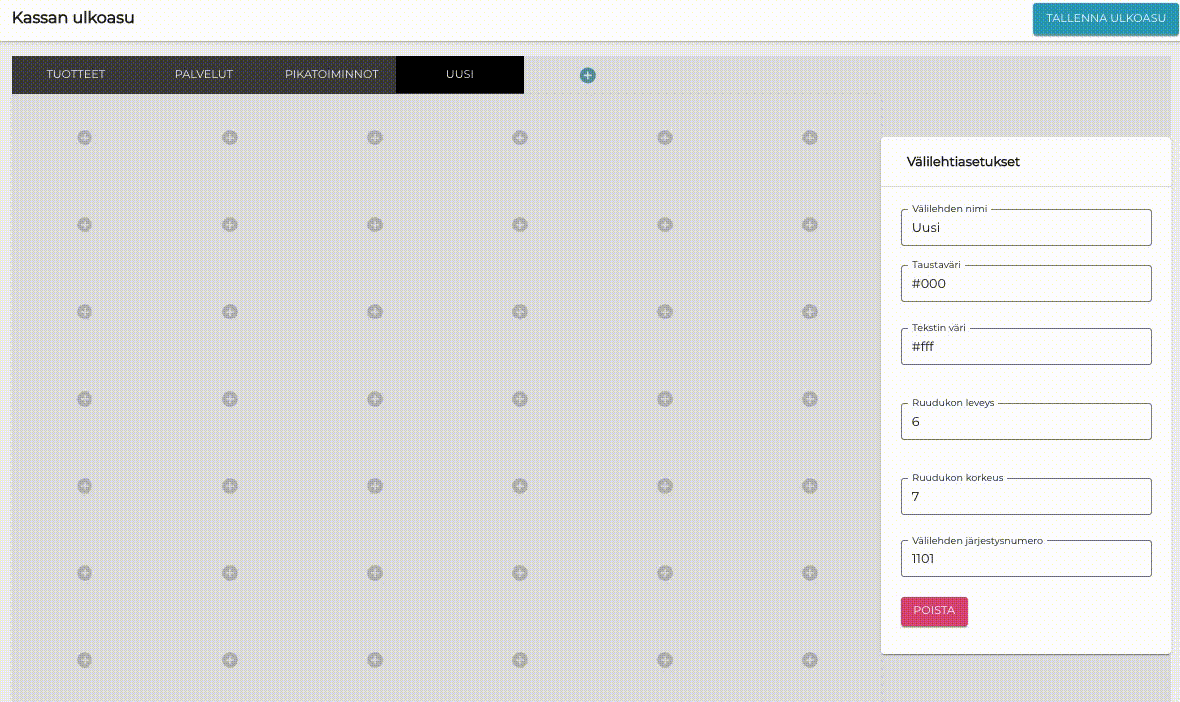Click the red Poista button
This screenshot has height=702, width=1180.
[934, 611]
